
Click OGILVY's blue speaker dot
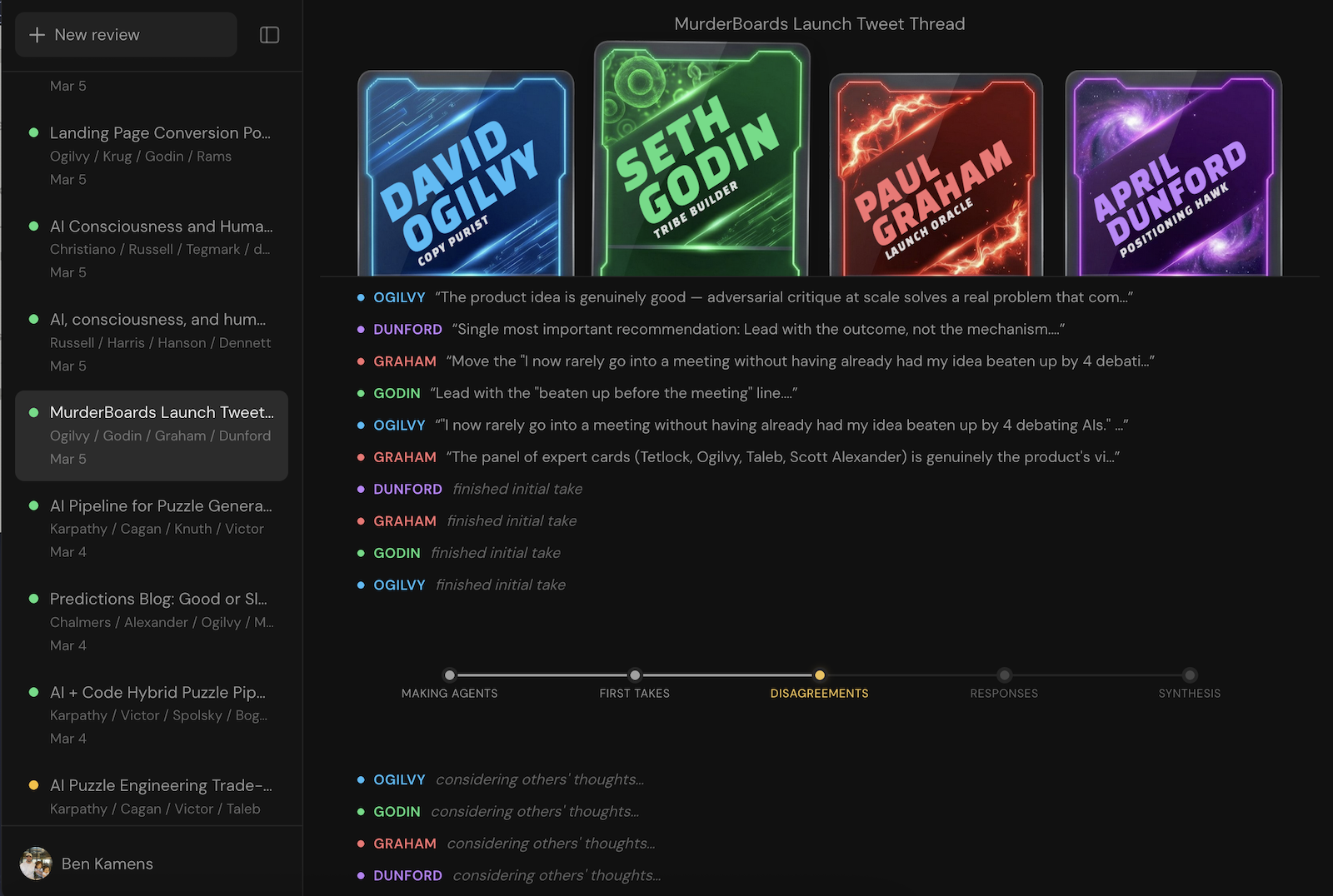[x=362, y=297]
